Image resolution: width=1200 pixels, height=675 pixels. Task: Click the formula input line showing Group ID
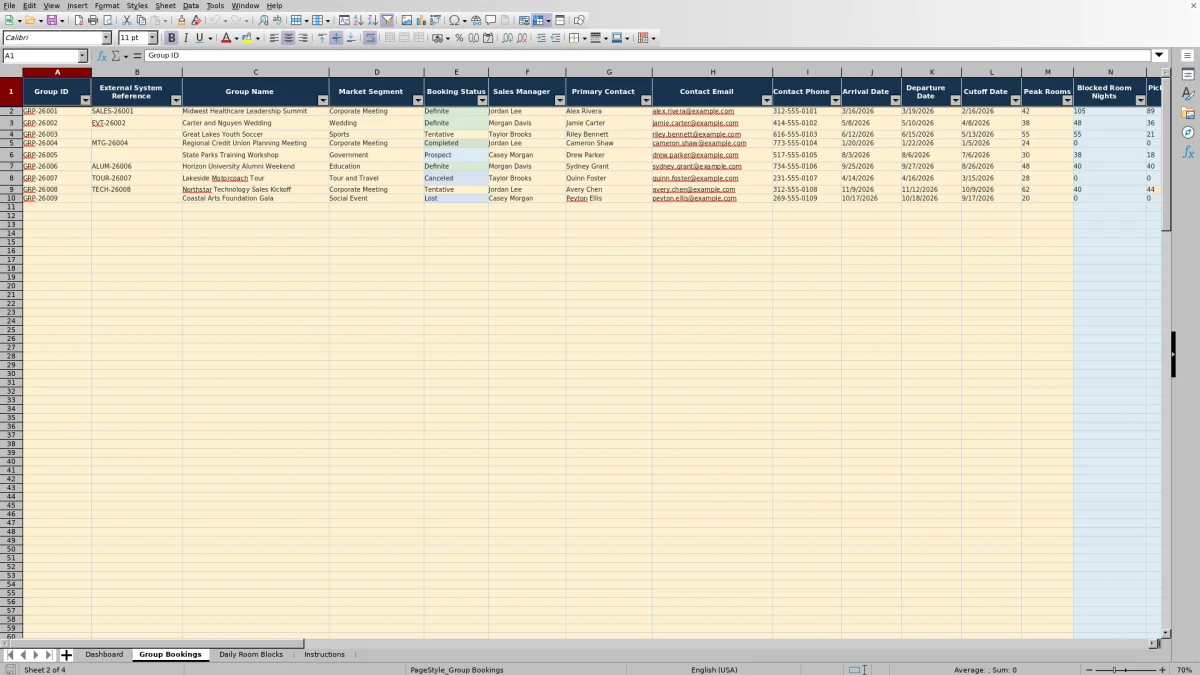[648, 56]
